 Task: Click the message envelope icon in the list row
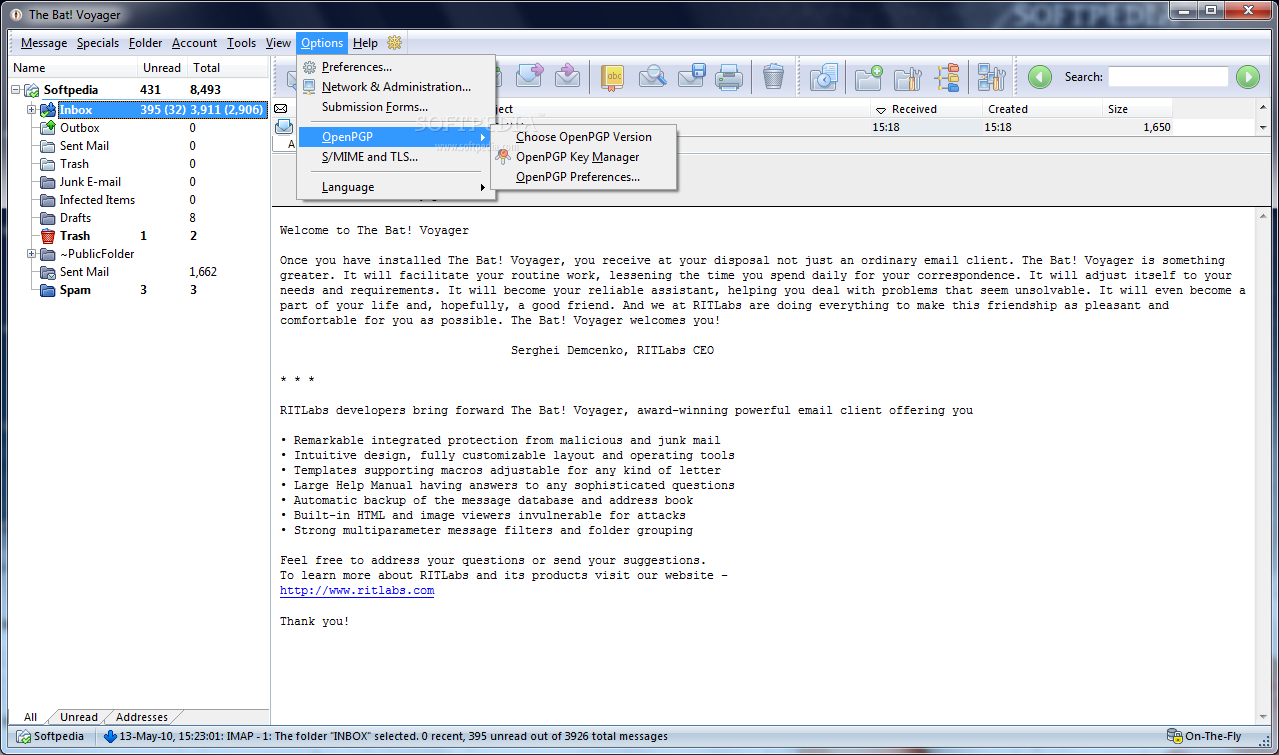284,127
